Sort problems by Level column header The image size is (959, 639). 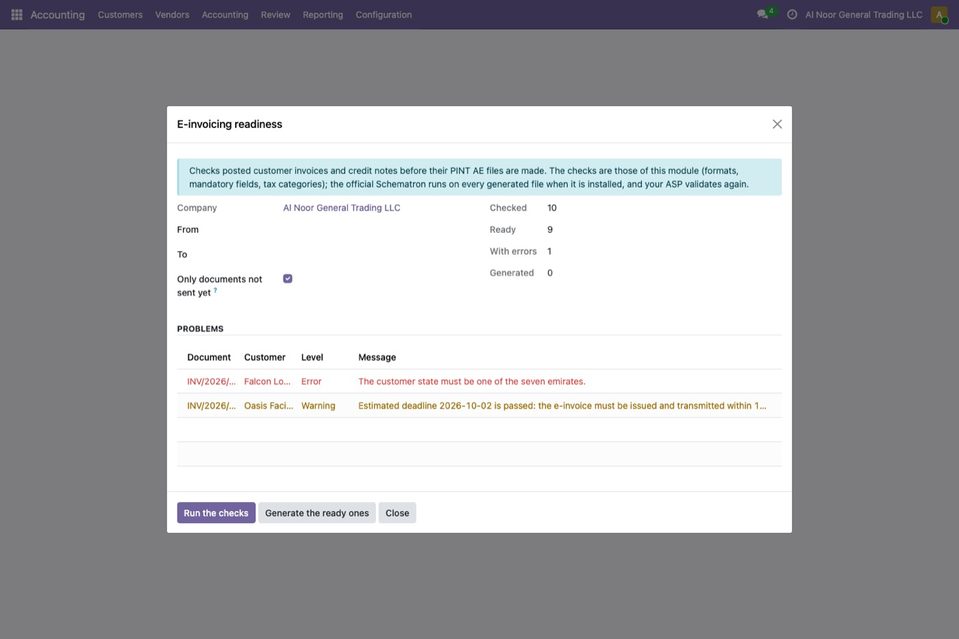(312, 357)
